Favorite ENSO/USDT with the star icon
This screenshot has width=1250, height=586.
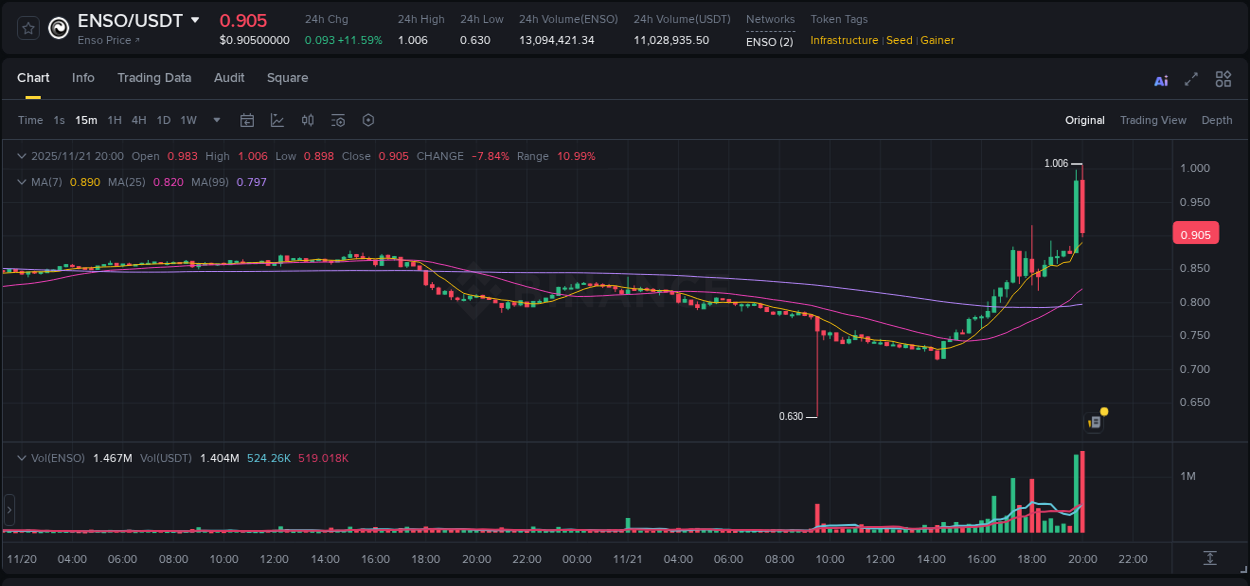[x=27, y=28]
